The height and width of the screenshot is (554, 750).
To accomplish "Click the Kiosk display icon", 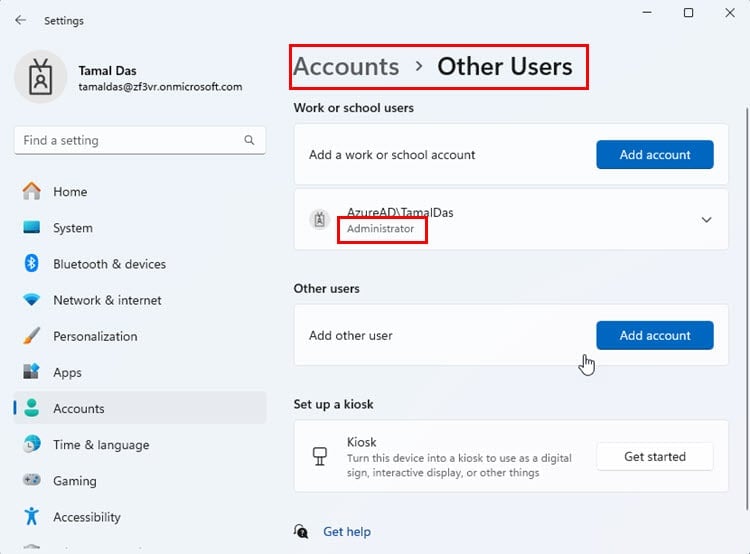I will pyautogui.click(x=320, y=456).
